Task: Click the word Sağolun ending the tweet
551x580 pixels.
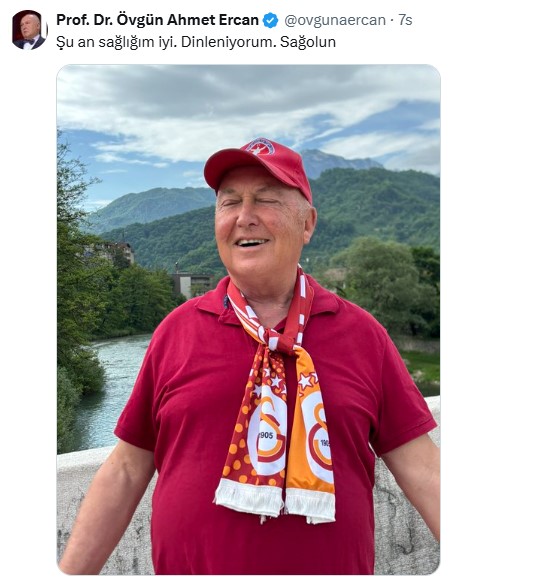Action: click(x=308, y=42)
